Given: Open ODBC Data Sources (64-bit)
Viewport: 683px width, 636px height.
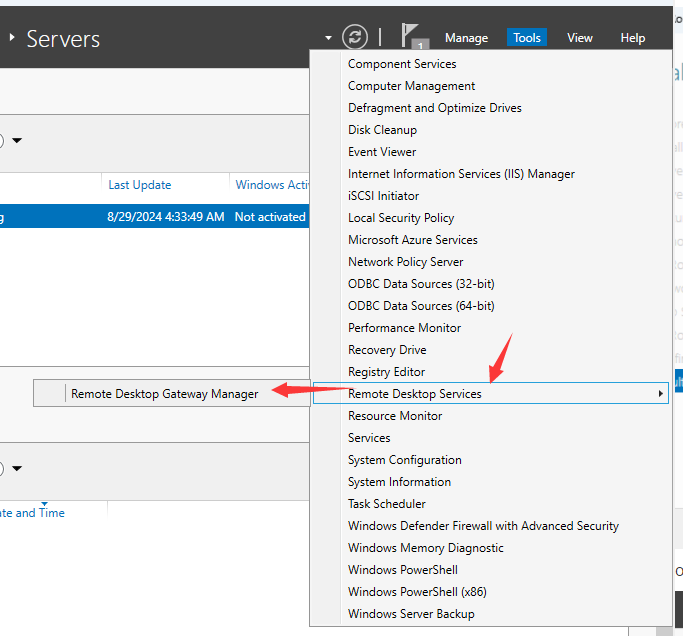Looking at the screenshot, I should (x=421, y=306).
